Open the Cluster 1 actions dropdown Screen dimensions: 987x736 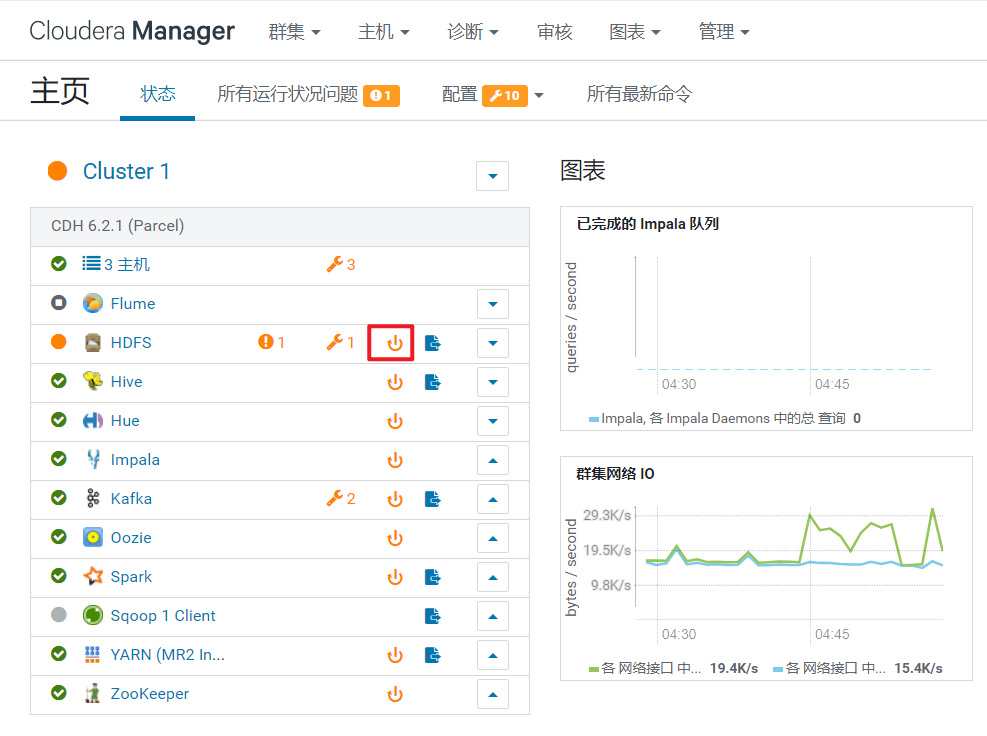tap(493, 176)
